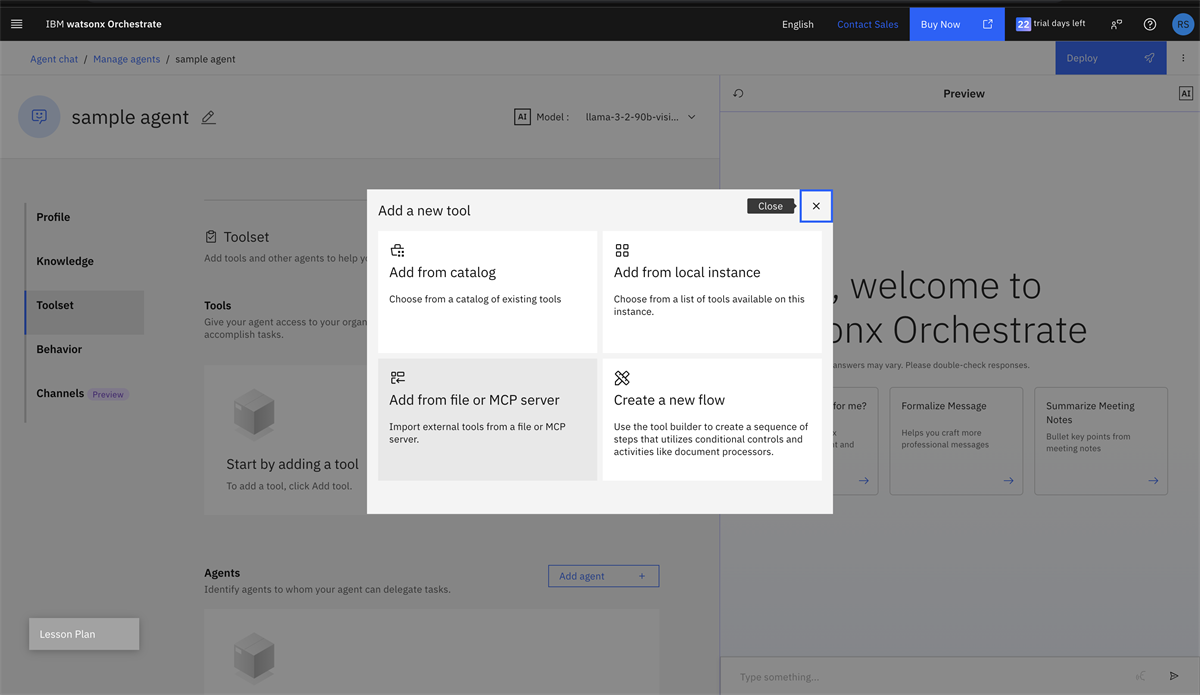The image size is (1200, 695).
Task: Open the hamburger navigation menu
Action: (16, 24)
